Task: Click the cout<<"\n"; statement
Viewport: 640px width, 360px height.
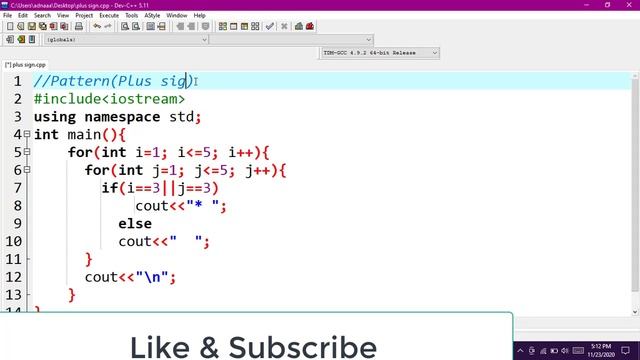Action: coord(130,277)
